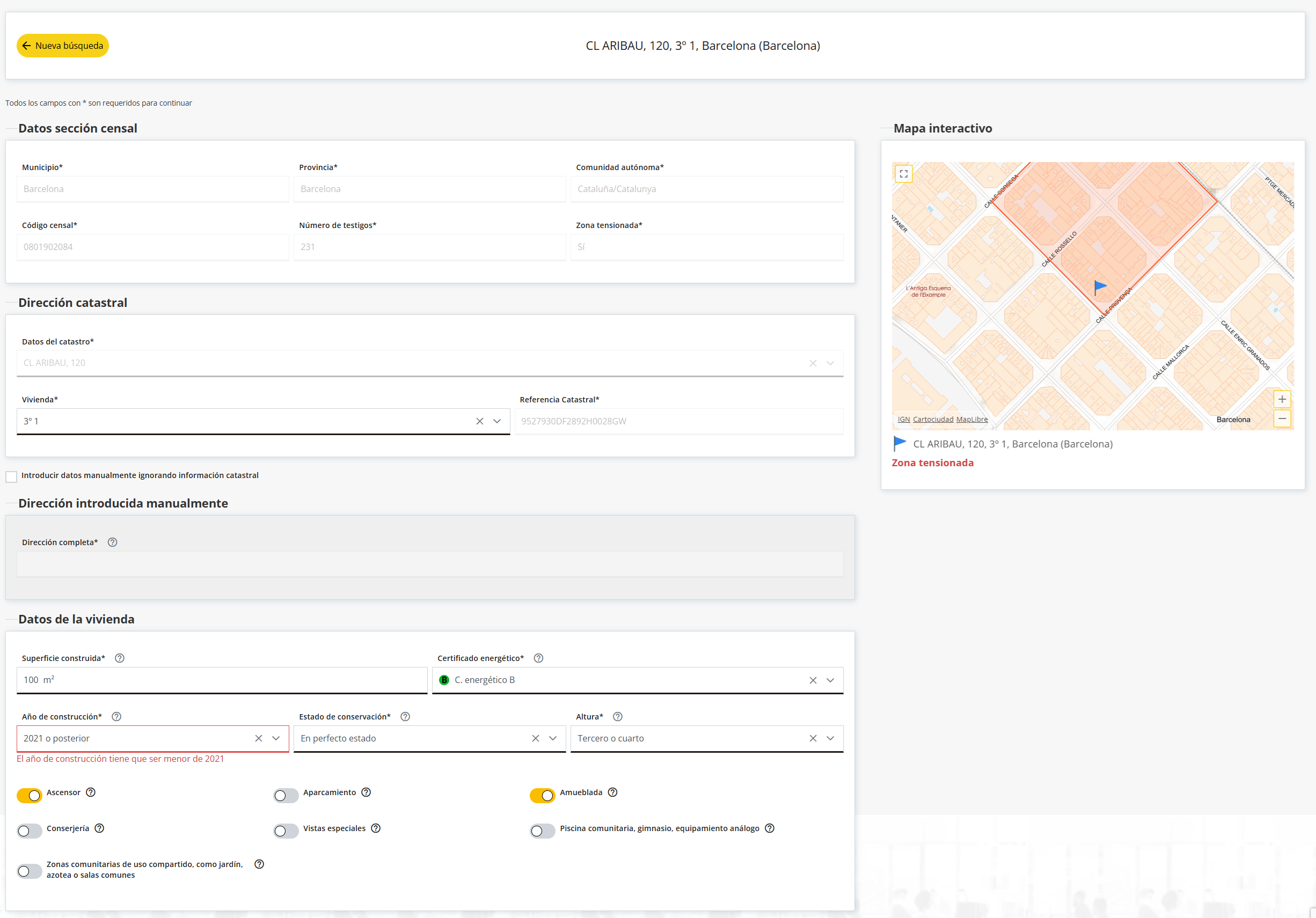Screen dimensions: 1316x918
Task: Click help icon next to Aparcamiento
Action: pyautogui.click(x=366, y=792)
